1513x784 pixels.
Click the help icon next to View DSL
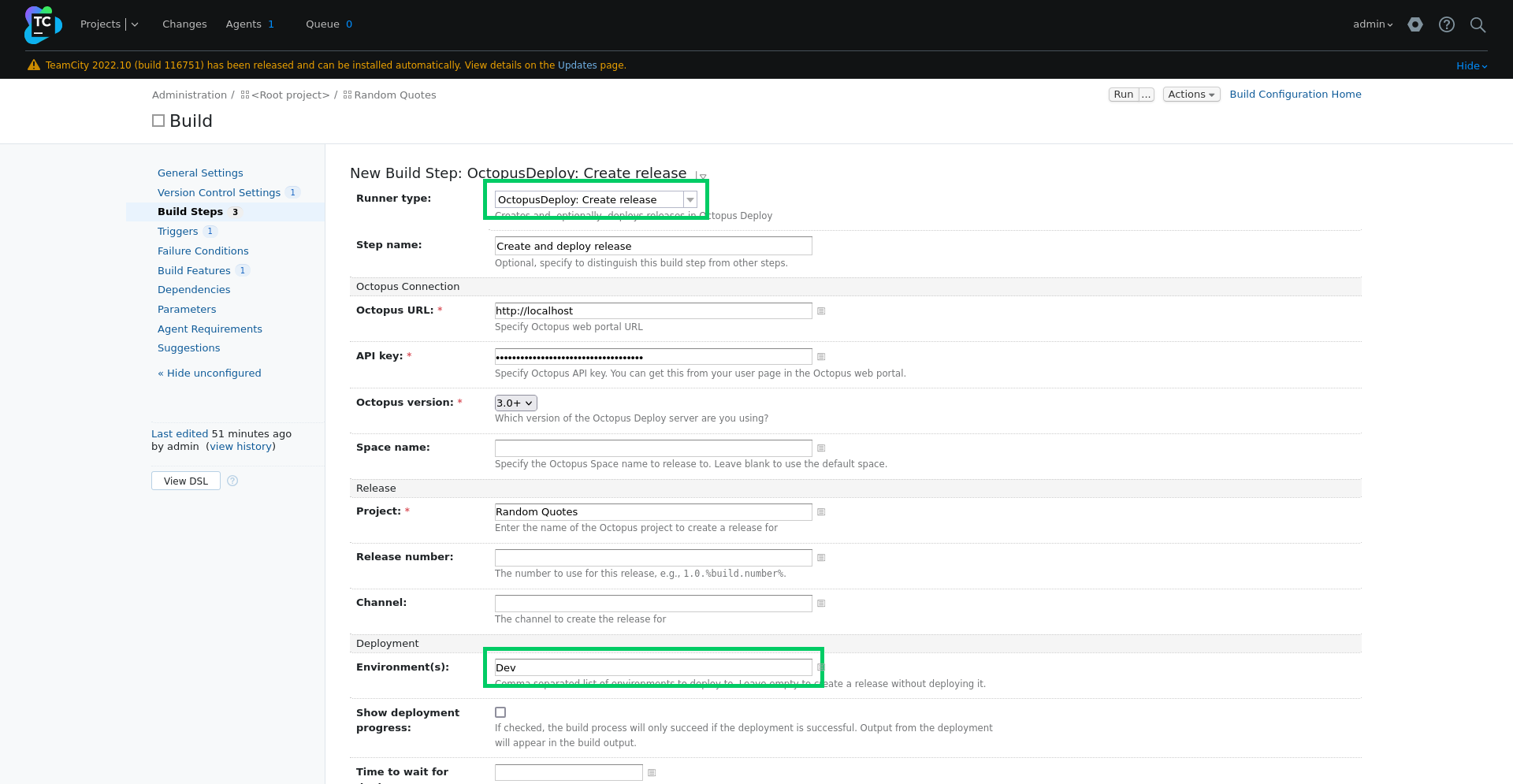coord(232,481)
